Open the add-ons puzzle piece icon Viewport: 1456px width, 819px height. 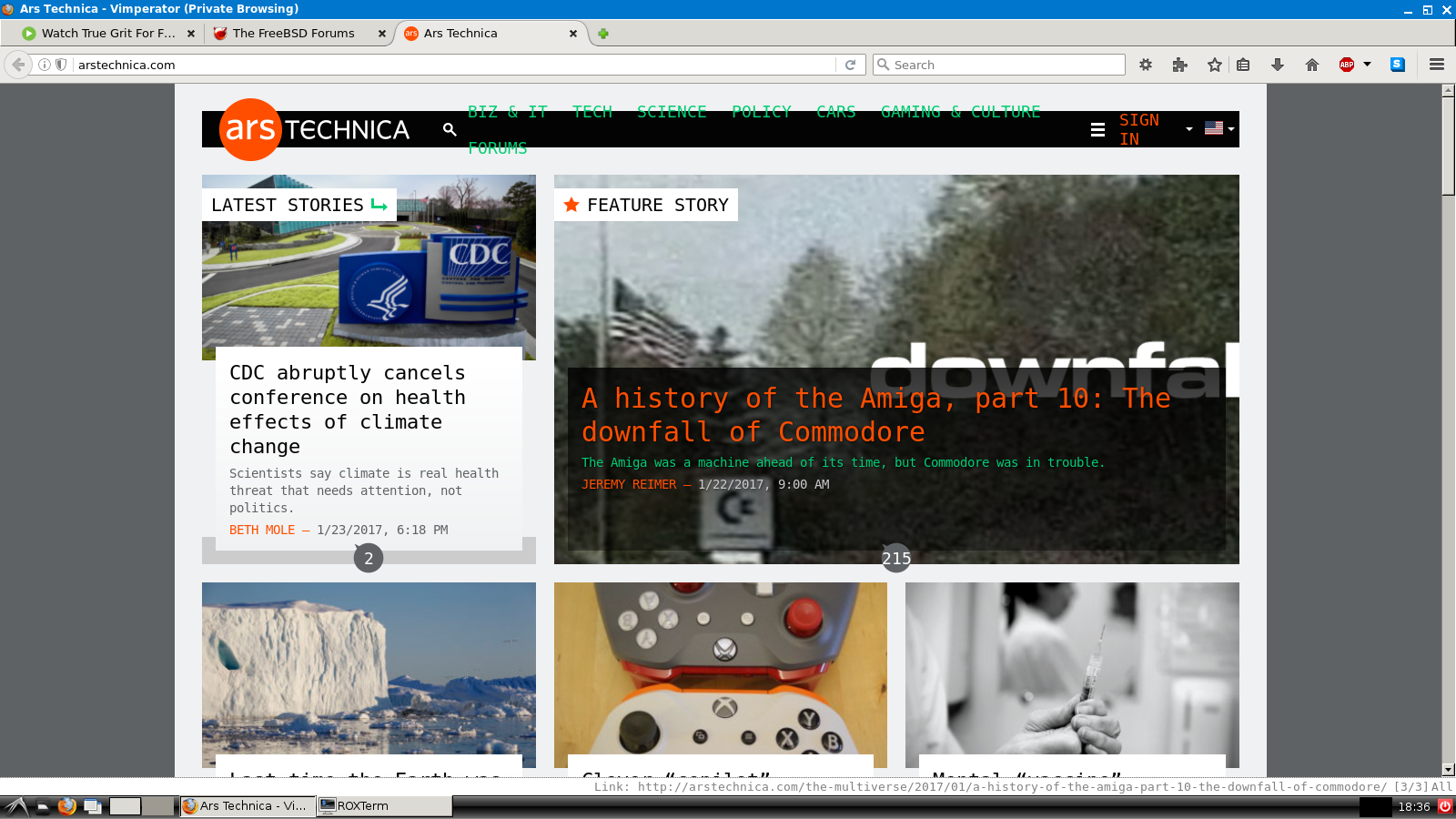coord(1180,65)
